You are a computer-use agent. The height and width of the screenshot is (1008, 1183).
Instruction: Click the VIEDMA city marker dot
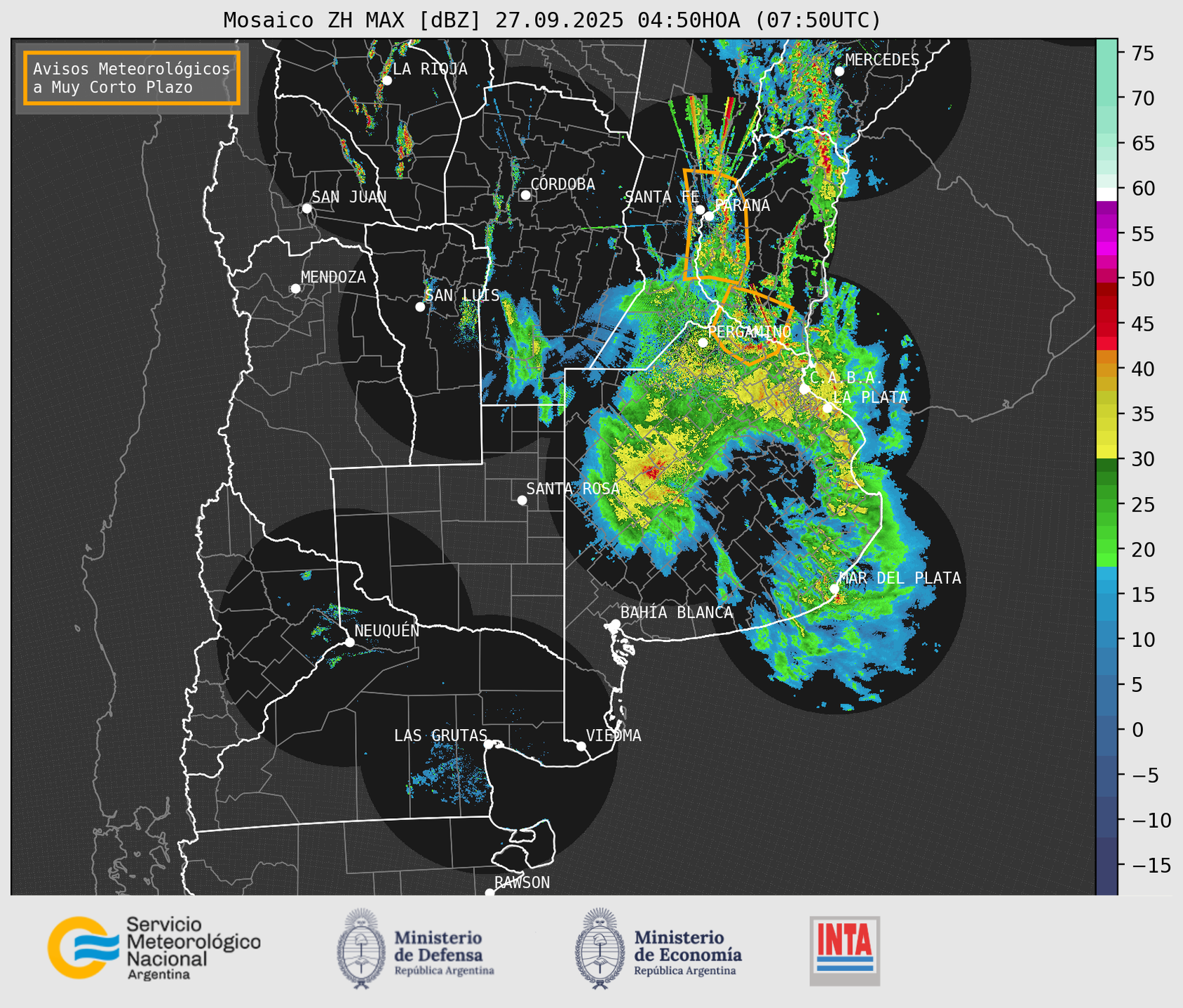(581, 746)
